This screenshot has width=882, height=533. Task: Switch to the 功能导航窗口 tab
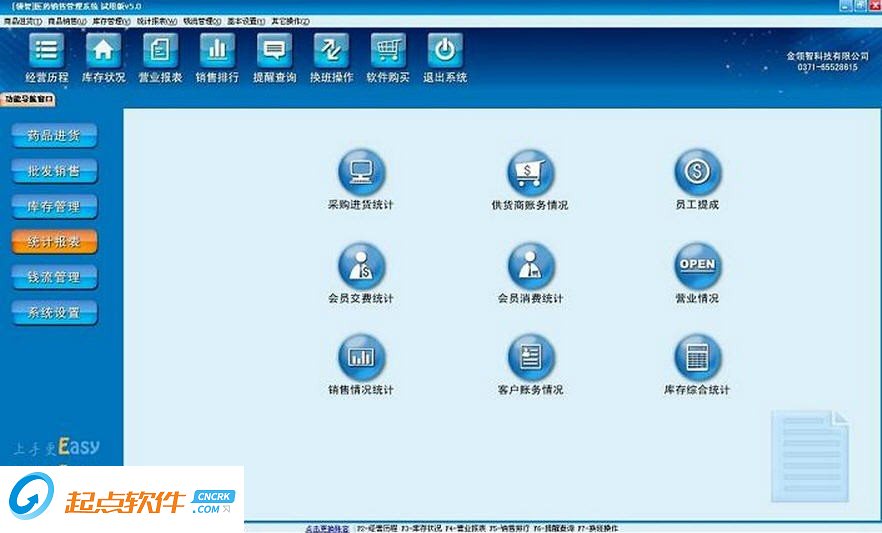(29, 100)
